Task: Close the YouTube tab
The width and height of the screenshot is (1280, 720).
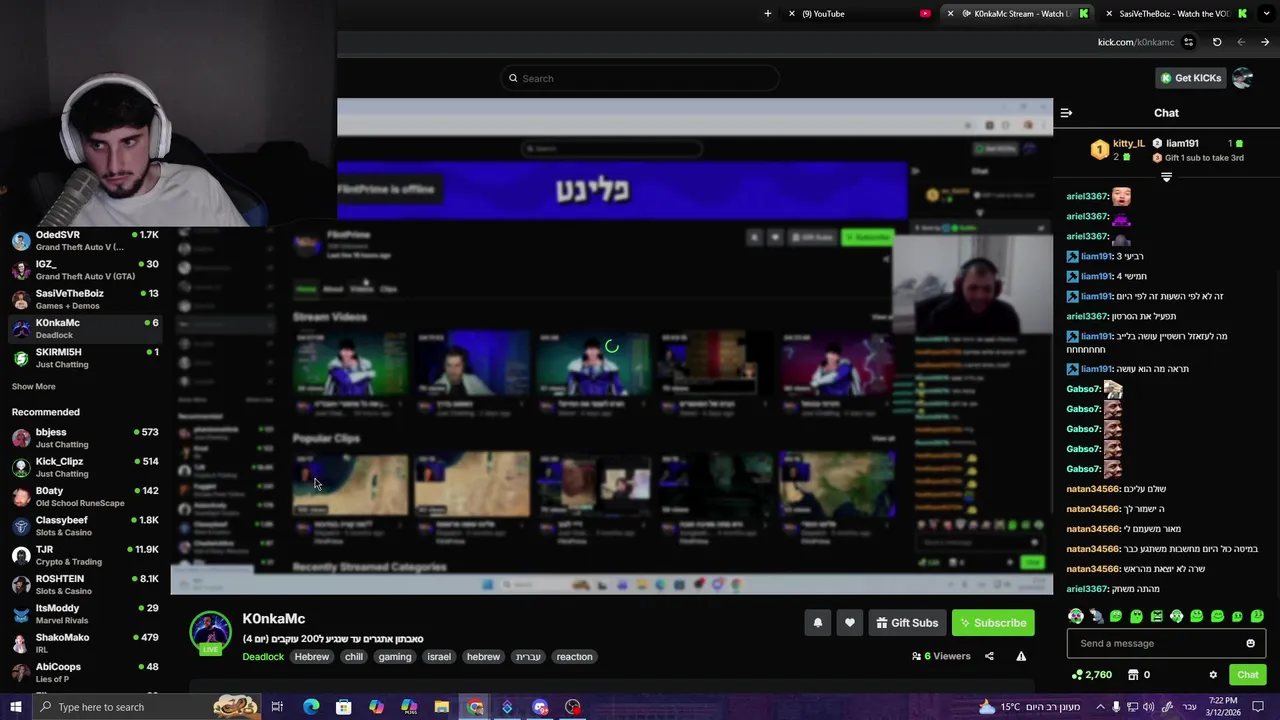Action: click(793, 13)
